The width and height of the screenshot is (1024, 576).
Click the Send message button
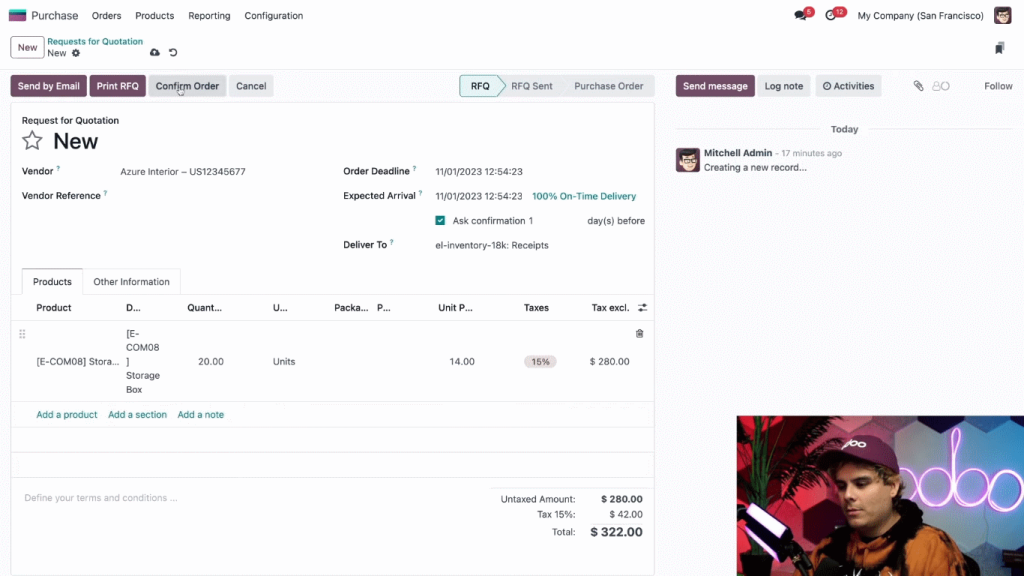click(x=715, y=86)
